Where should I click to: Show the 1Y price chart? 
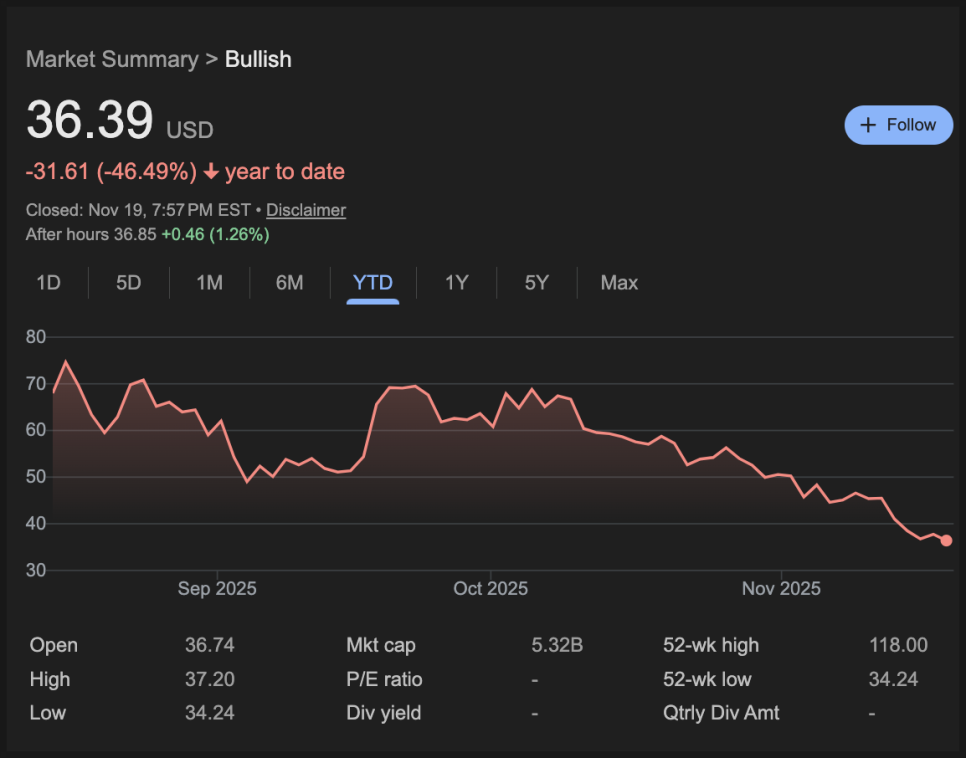[456, 283]
